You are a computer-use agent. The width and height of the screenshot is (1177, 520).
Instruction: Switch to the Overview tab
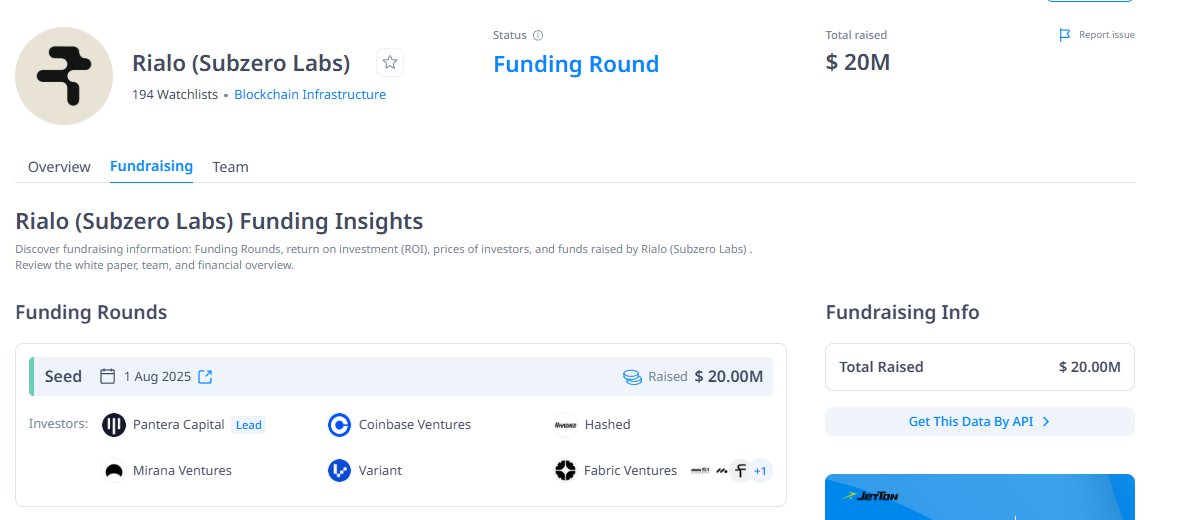pos(59,167)
